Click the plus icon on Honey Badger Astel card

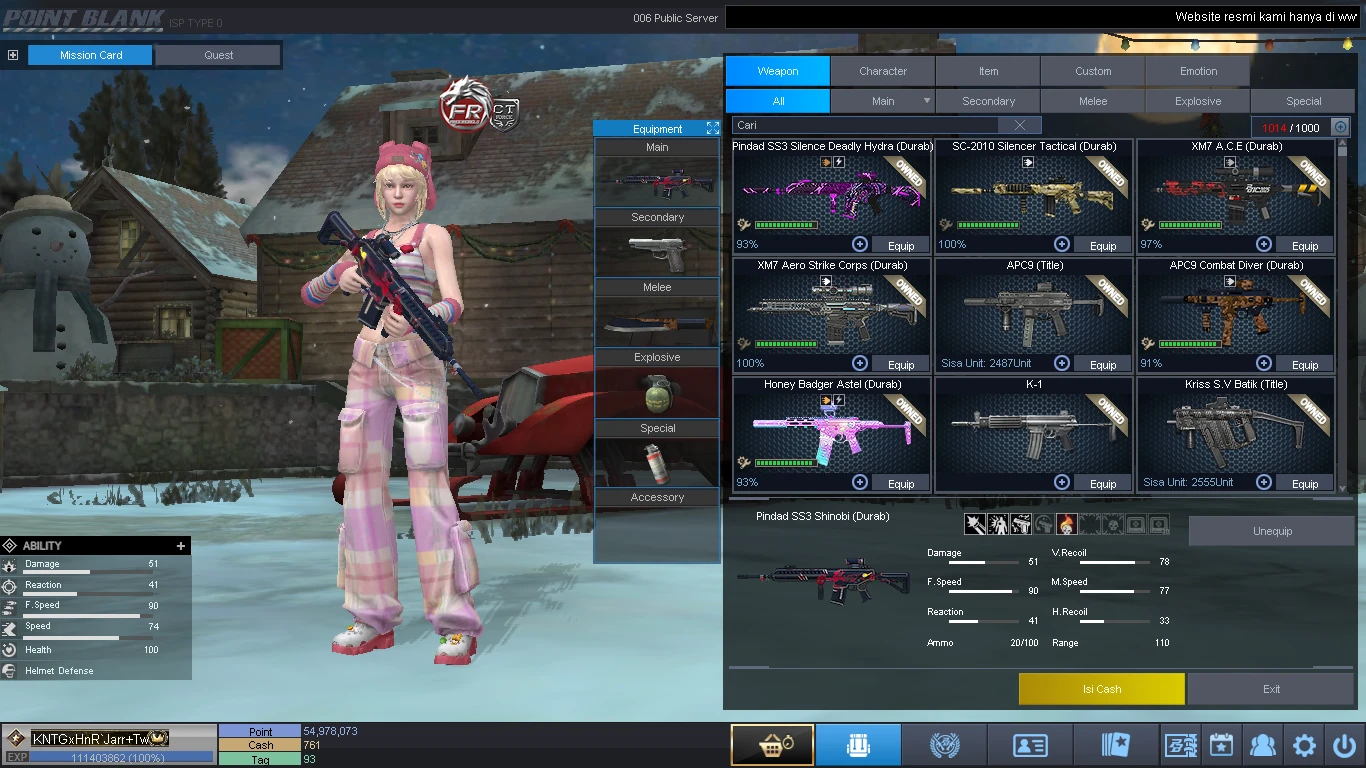[860, 482]
